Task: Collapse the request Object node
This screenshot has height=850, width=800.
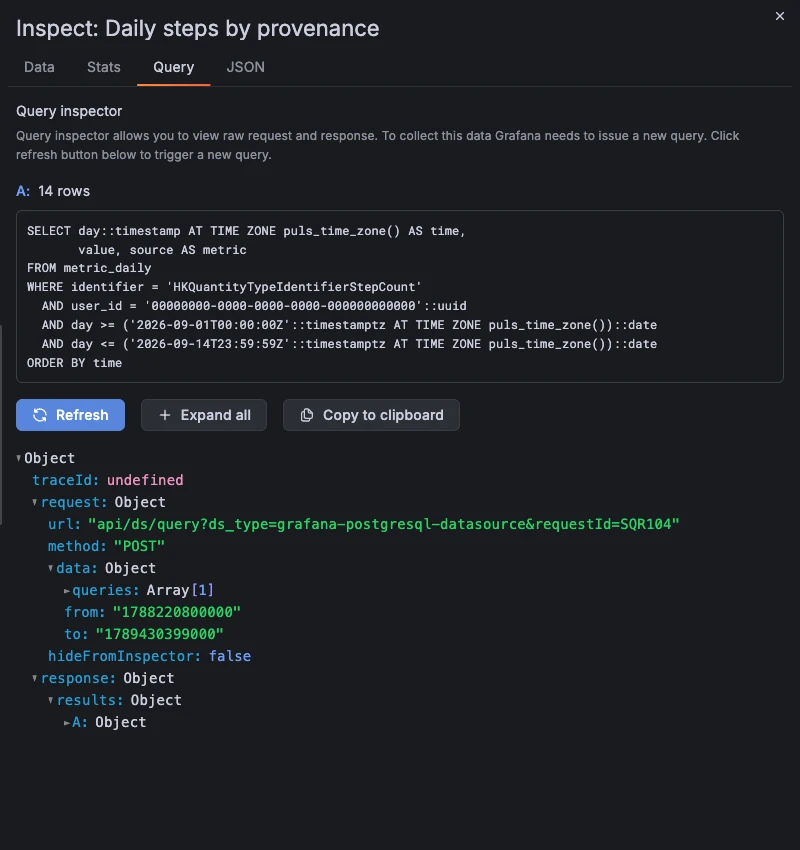Action: point(35,502)
